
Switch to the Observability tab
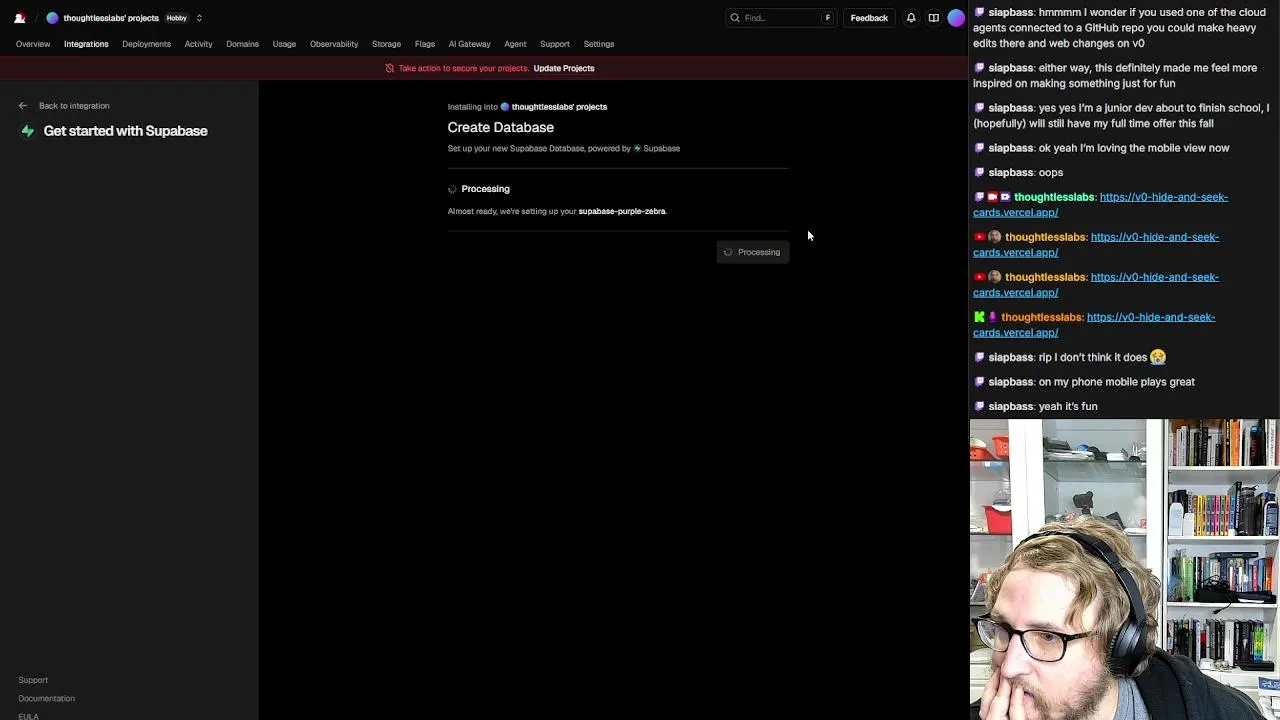(334, 44)
